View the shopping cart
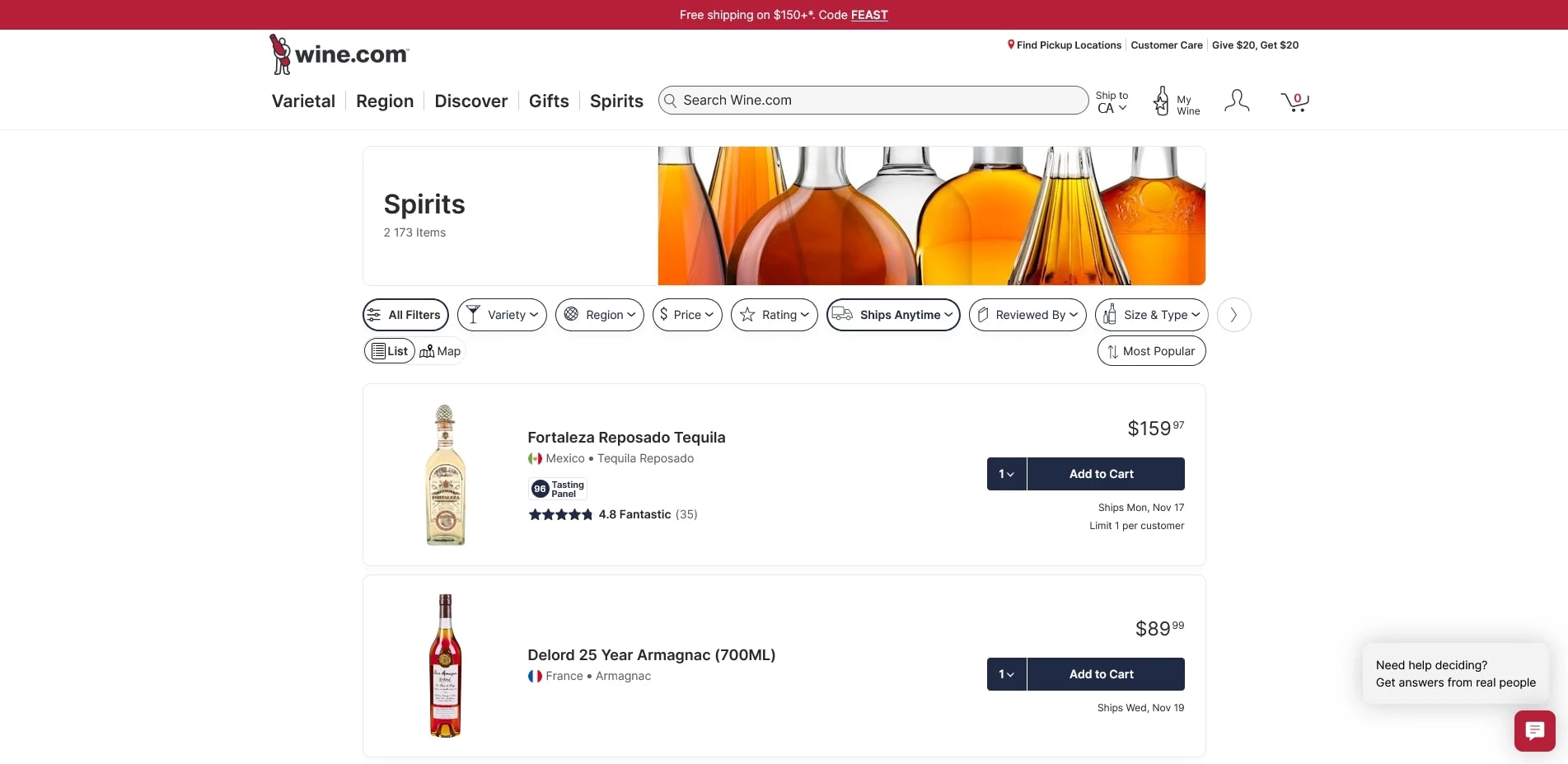 [x=1294, y=101]
